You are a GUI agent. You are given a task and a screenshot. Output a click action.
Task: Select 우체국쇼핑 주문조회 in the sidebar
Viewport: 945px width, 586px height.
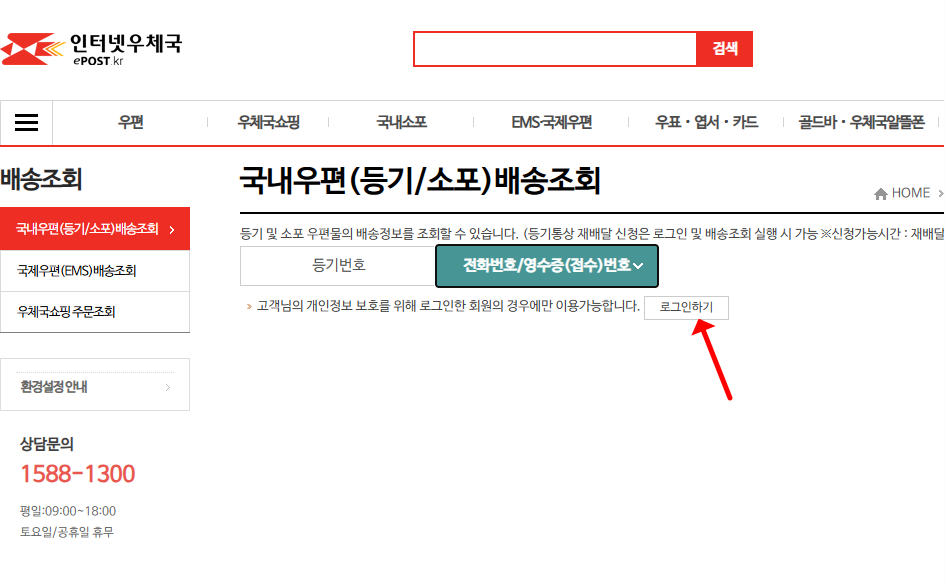(x=95, y=312)
